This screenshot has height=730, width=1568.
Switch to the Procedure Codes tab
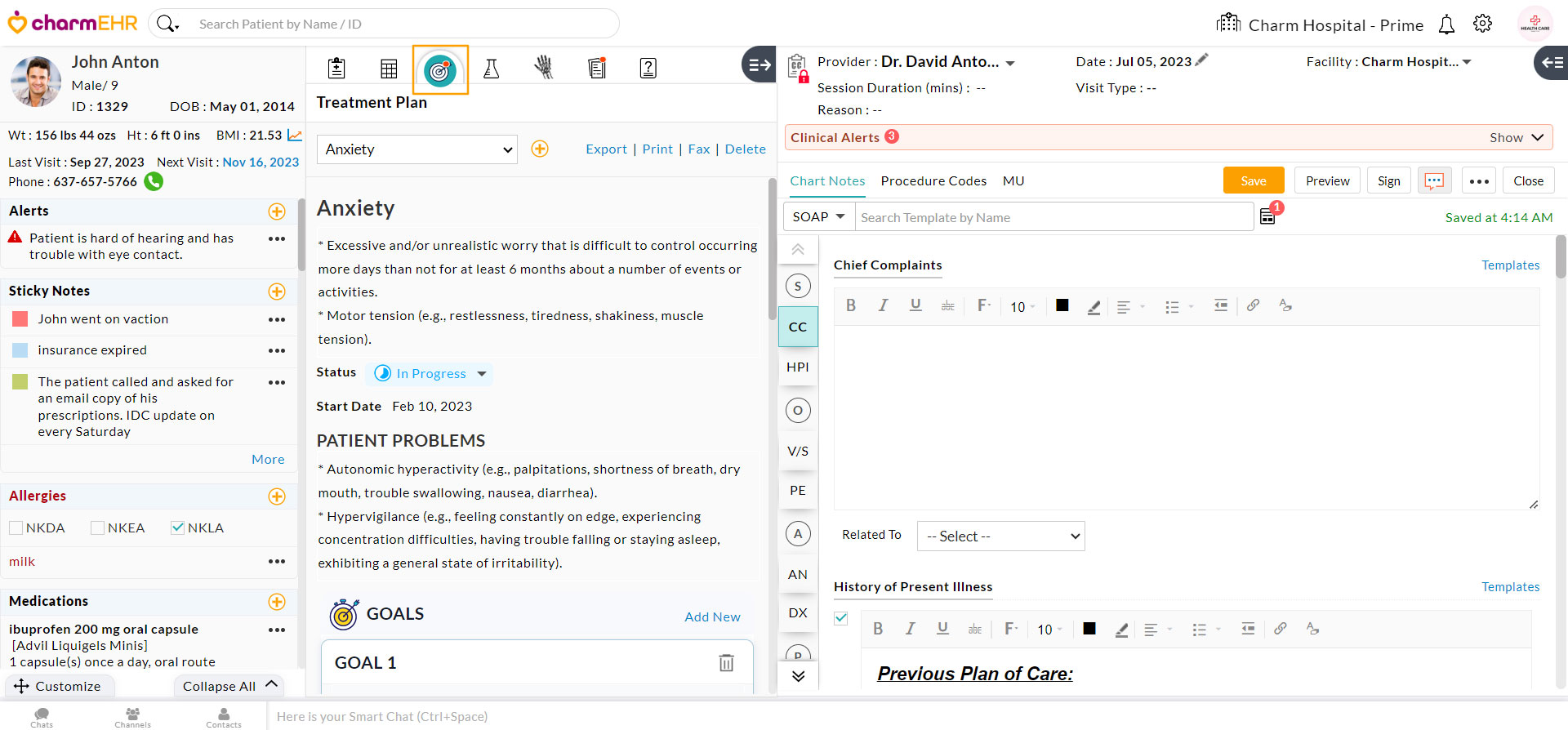pyautogui.click(x=933, y=181)
